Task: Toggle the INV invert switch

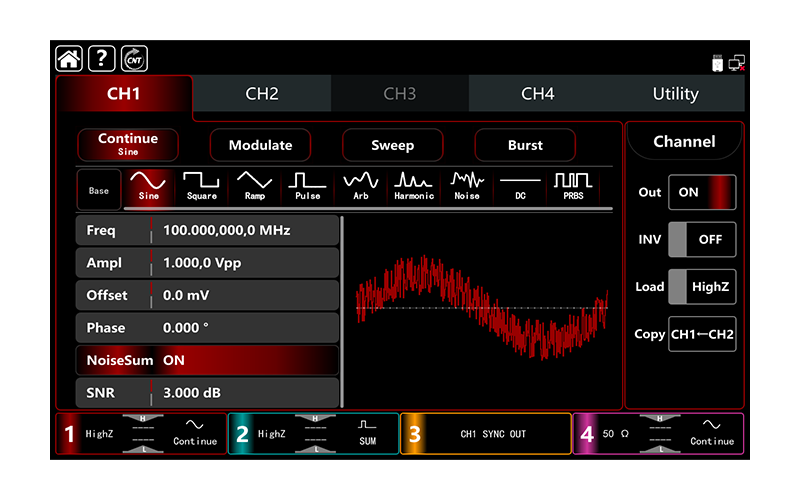Action: coord(701,240)
